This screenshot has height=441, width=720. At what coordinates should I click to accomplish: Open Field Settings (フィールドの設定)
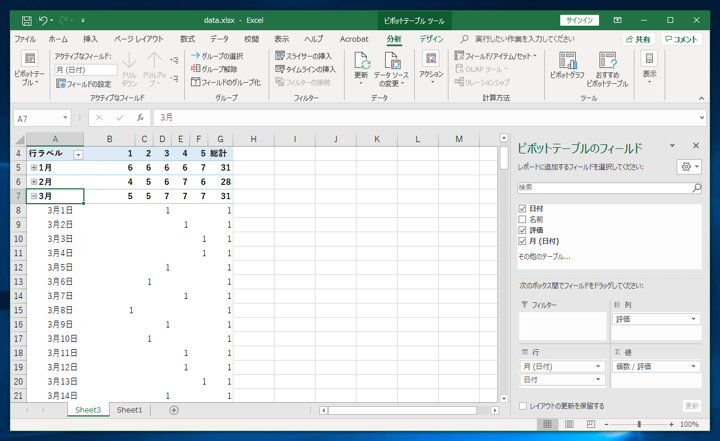[x=84, y=84]
